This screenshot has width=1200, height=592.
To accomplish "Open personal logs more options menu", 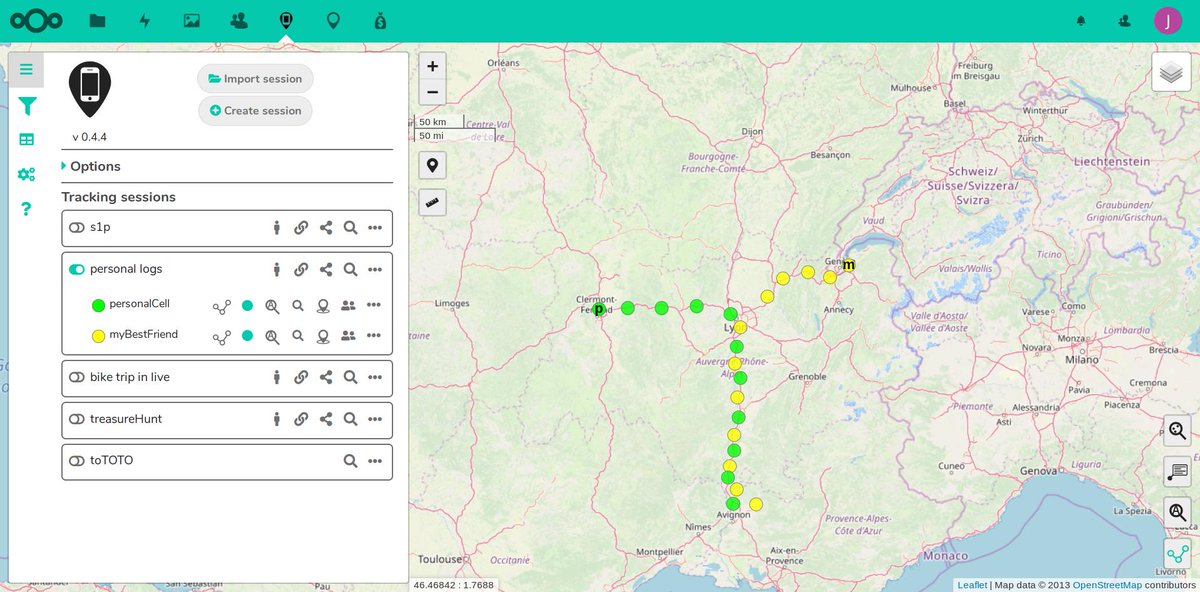I will tap(375, 270).
